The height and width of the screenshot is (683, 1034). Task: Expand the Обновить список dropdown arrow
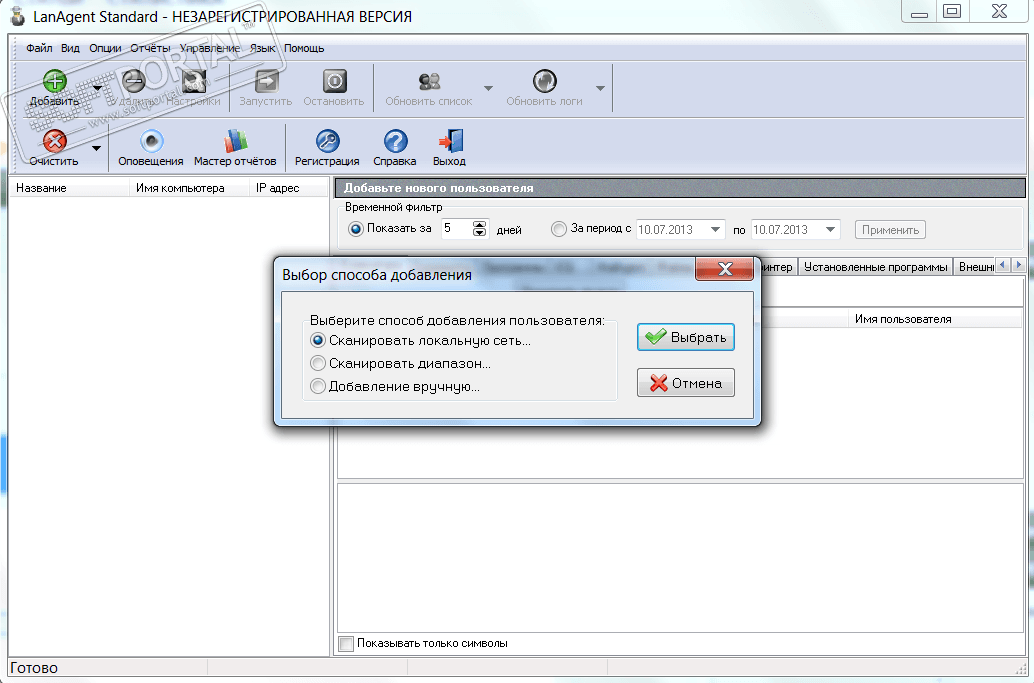pyautogui.click(x=488, y=88)
